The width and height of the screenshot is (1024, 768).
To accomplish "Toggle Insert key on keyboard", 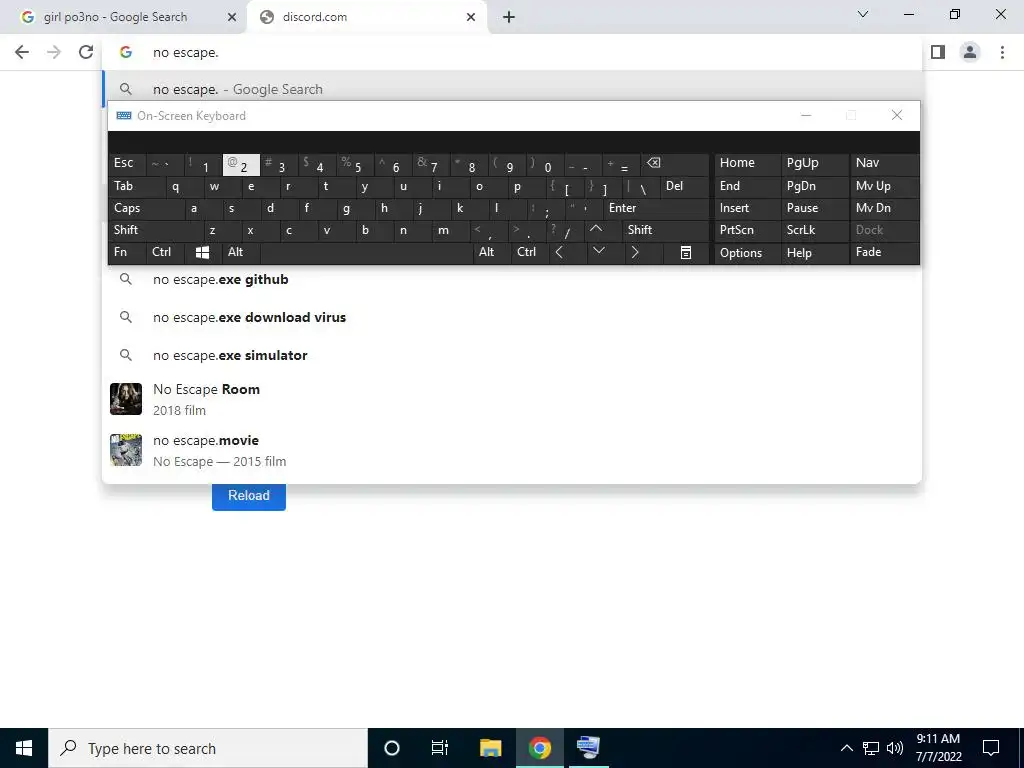I will pyautogui.click(x=747, y=208).
